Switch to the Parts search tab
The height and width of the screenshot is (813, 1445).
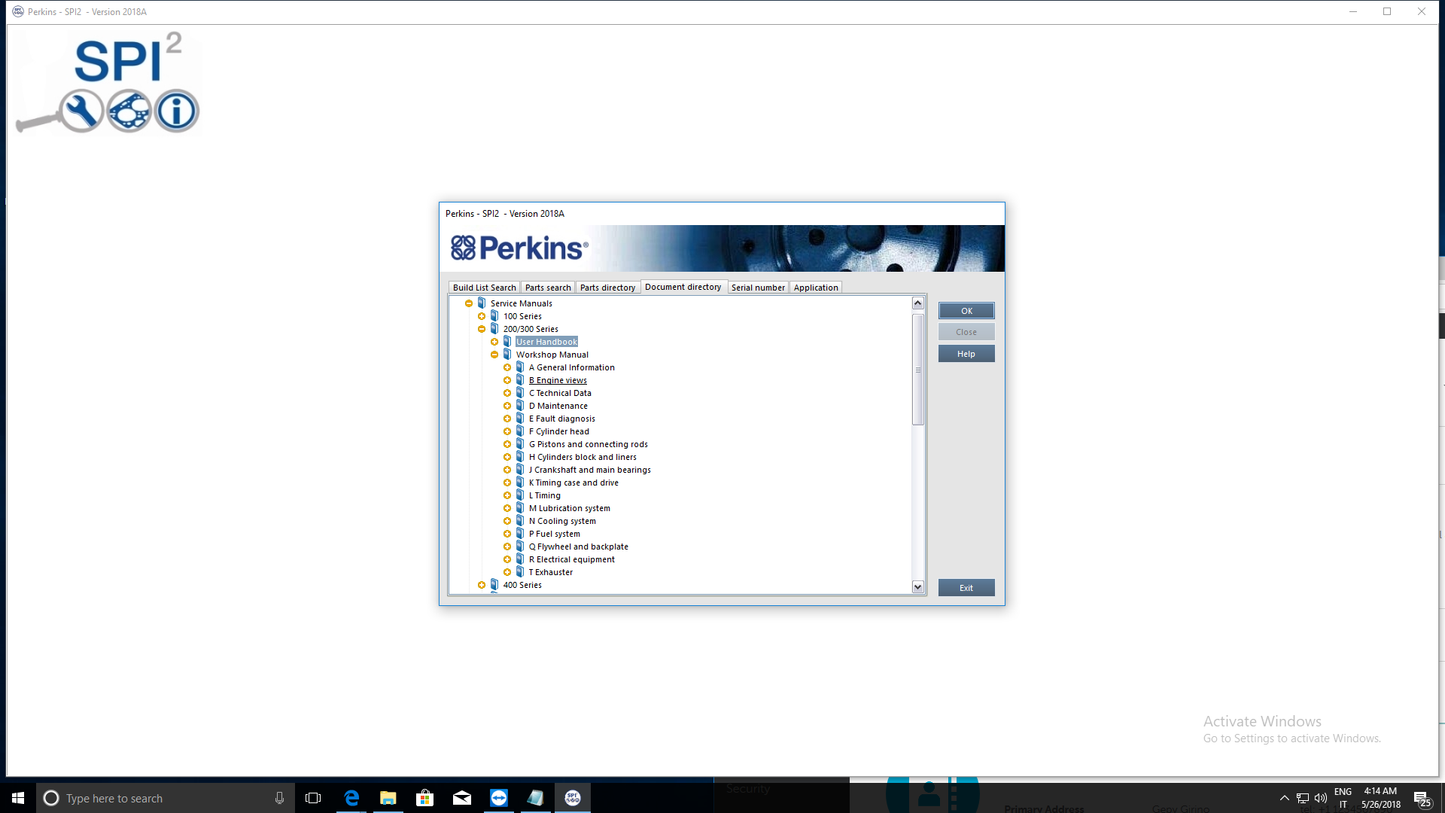coord(547,287)
